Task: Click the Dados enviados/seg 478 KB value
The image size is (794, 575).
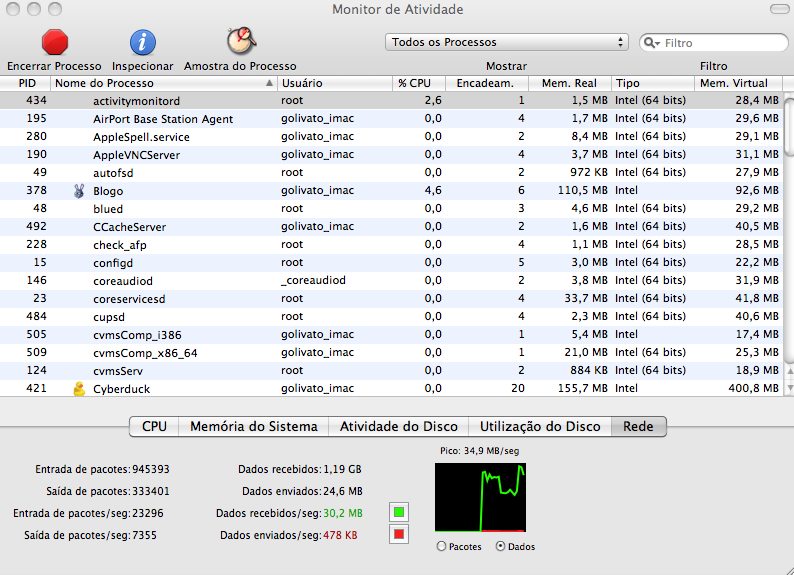Action: pyautogui.click(x=340, y=535)
